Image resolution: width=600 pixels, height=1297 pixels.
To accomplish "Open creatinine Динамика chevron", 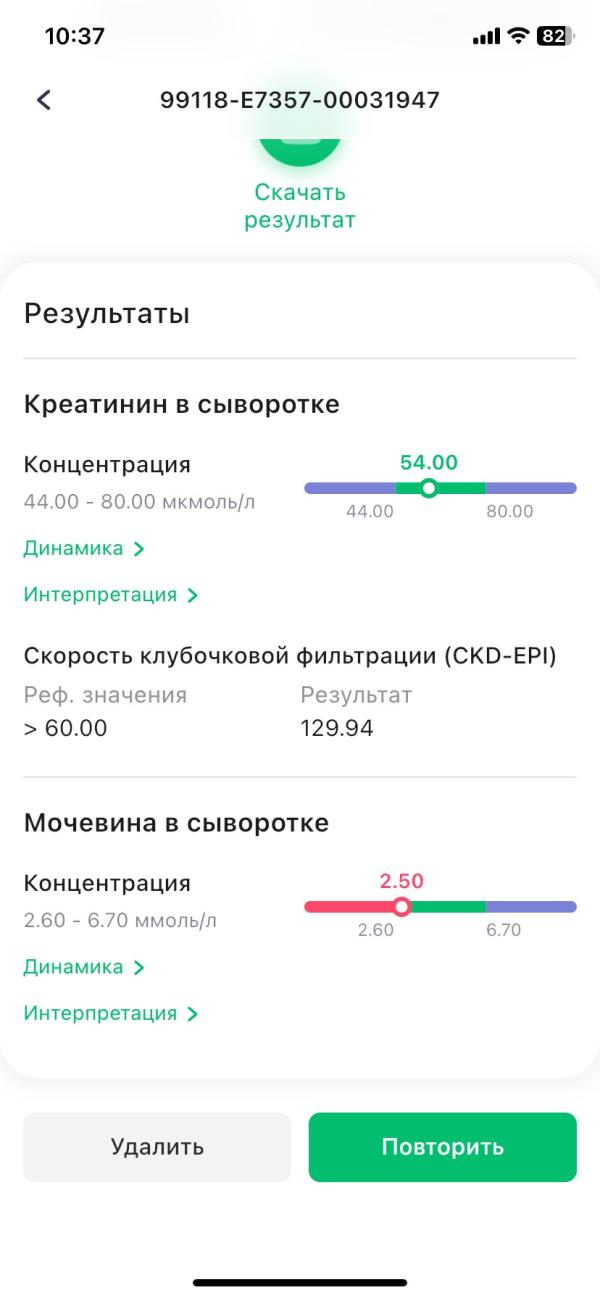I will [x=139, y=549].
